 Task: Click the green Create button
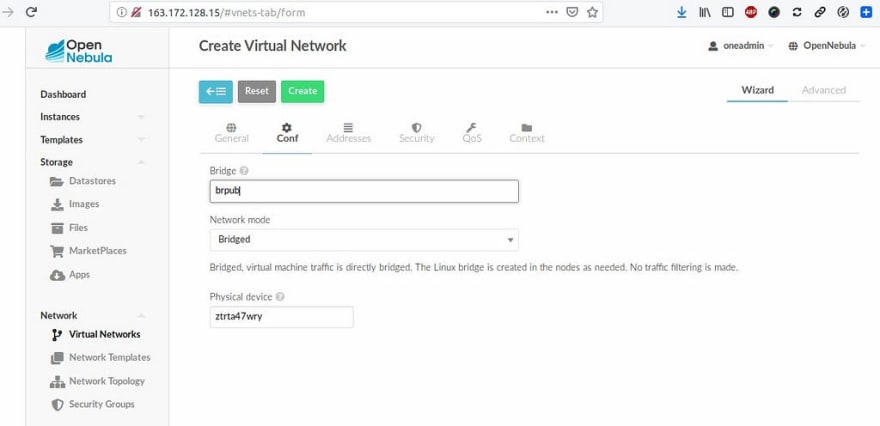(x=302, y=91)
